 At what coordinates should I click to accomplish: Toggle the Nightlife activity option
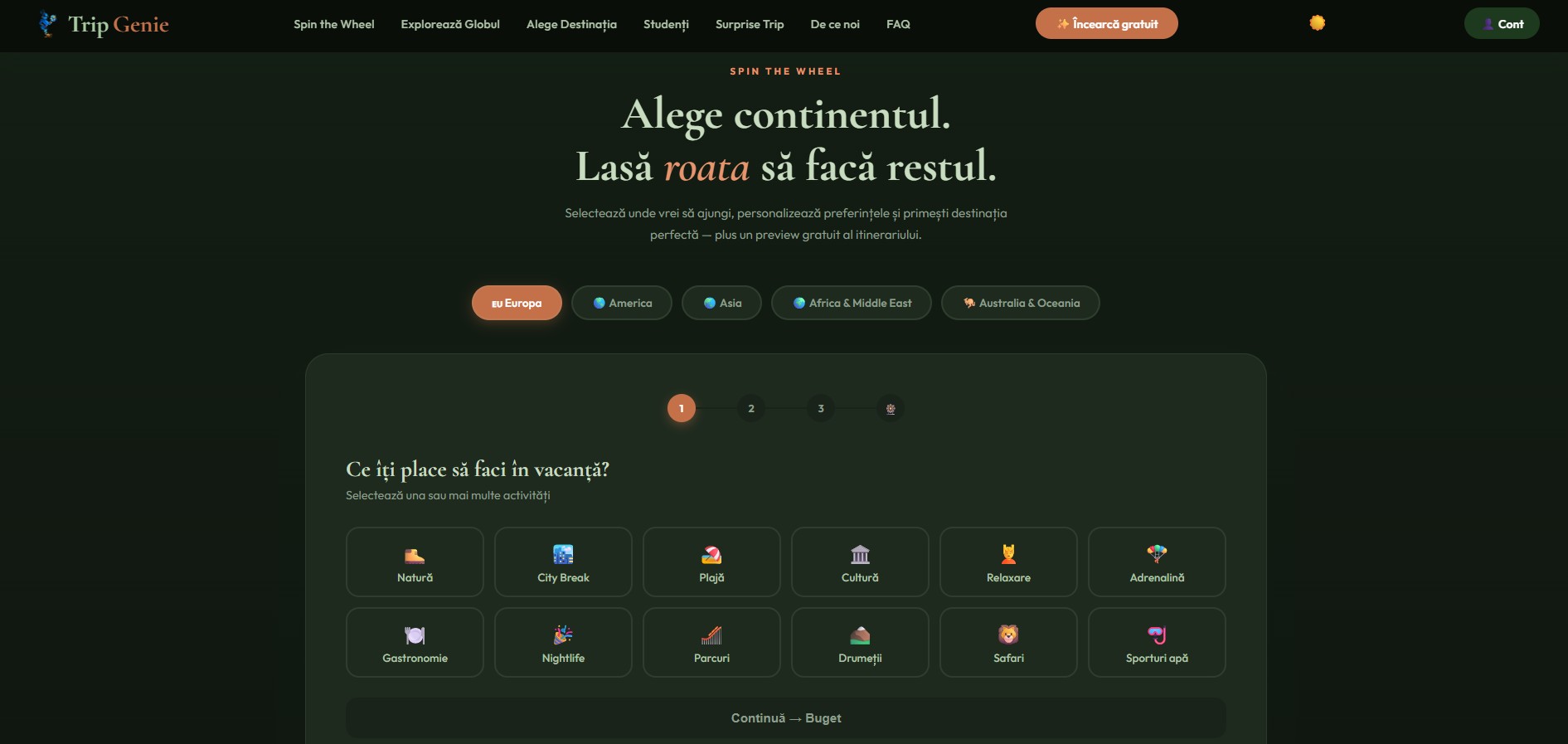(x=563, y=643)
